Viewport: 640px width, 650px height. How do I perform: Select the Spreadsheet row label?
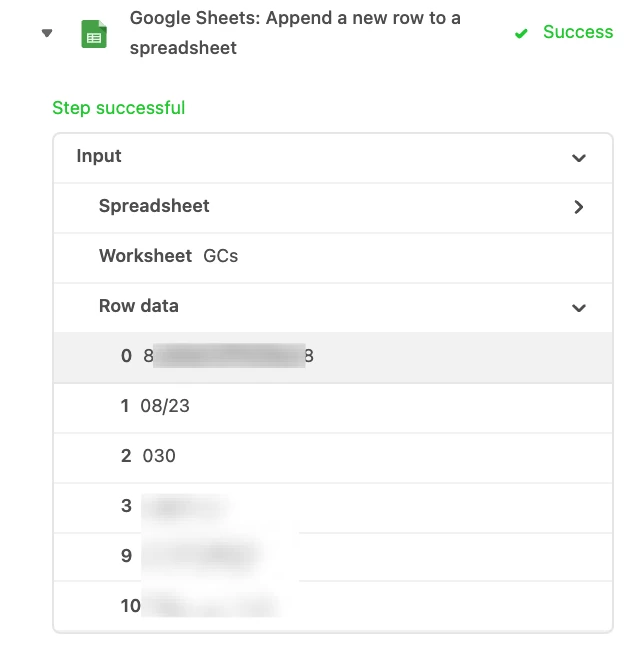pos(154,206)
